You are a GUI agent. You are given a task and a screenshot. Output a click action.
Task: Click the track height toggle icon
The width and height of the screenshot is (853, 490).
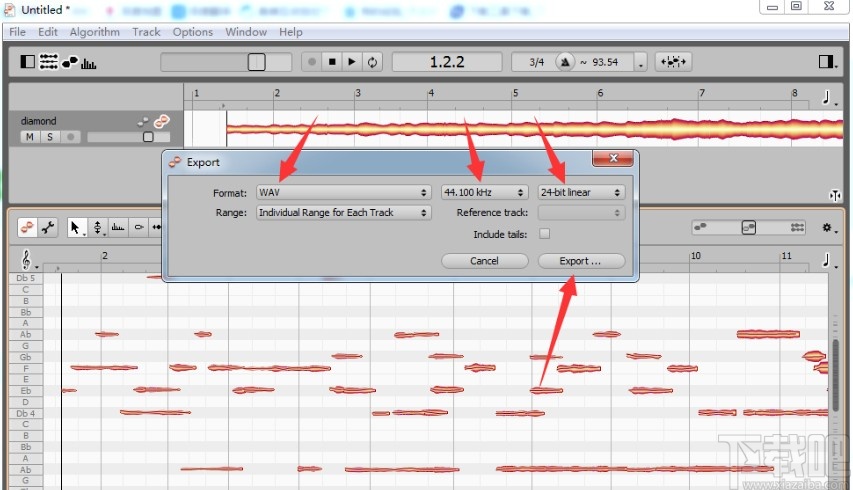pos(835,195)
